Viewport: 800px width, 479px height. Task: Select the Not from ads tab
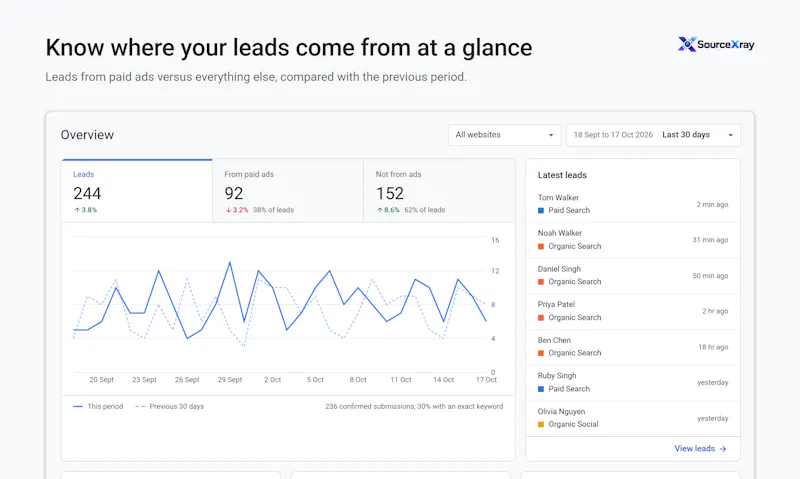tap(439, 191)
